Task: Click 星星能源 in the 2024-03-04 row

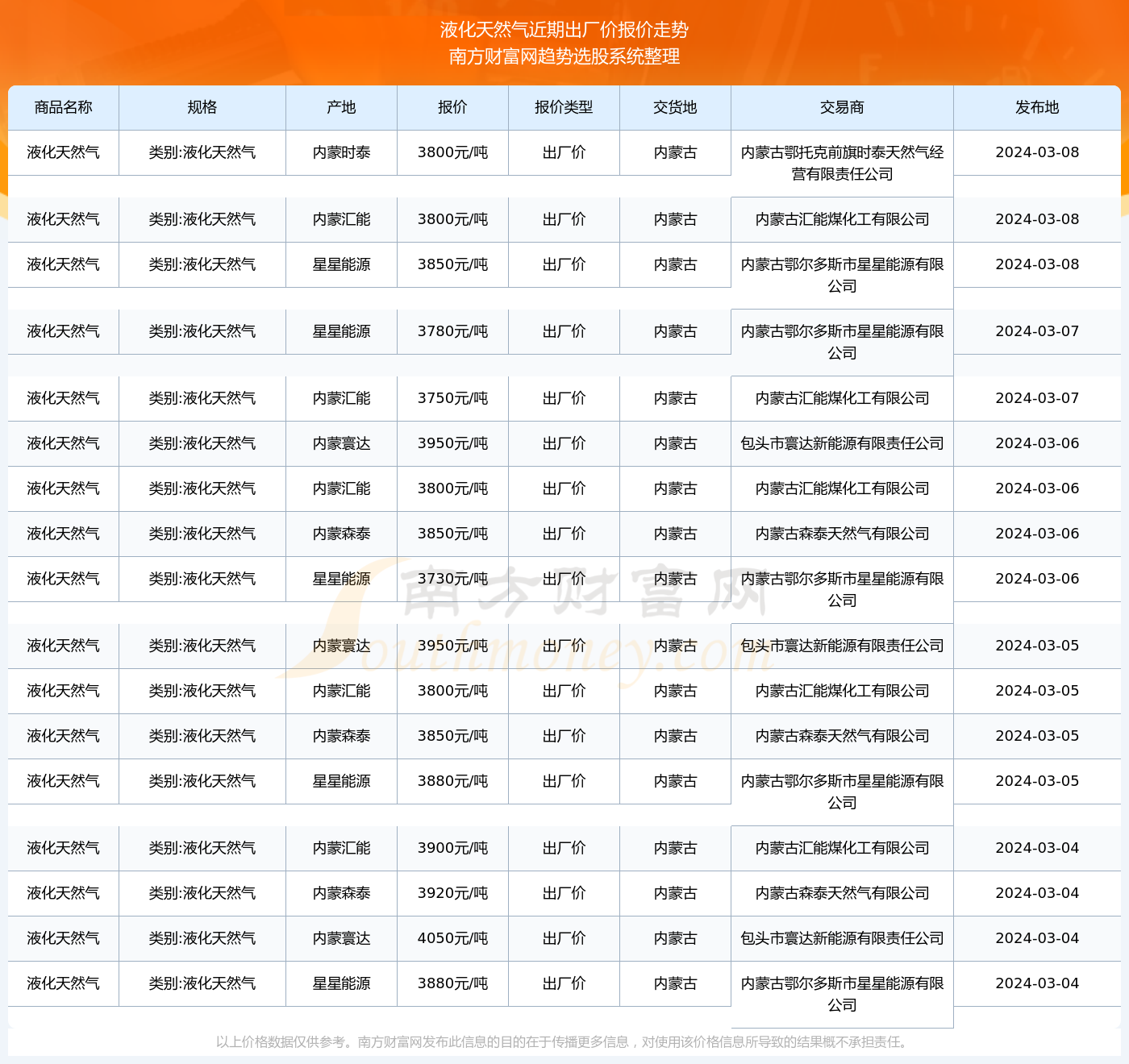Action: tap(342, 983)
